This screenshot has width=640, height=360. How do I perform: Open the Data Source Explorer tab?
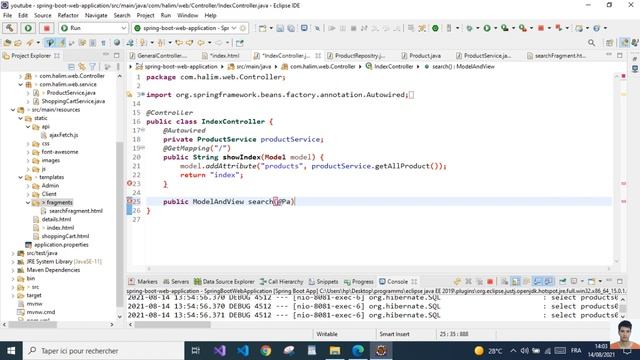pos(224,282)
